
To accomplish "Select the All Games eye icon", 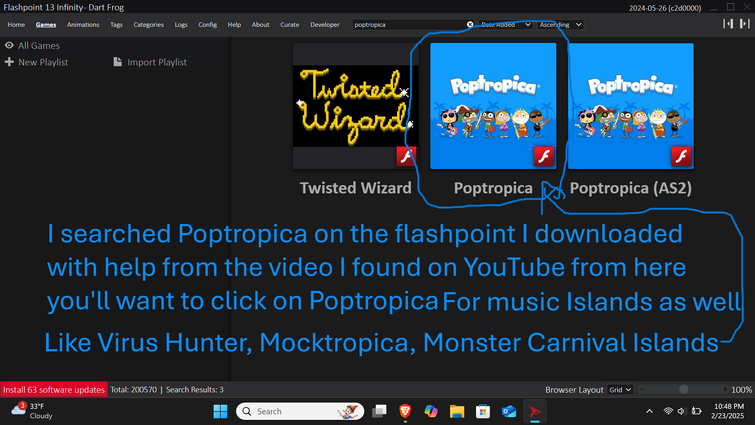I will click(9, 45).
